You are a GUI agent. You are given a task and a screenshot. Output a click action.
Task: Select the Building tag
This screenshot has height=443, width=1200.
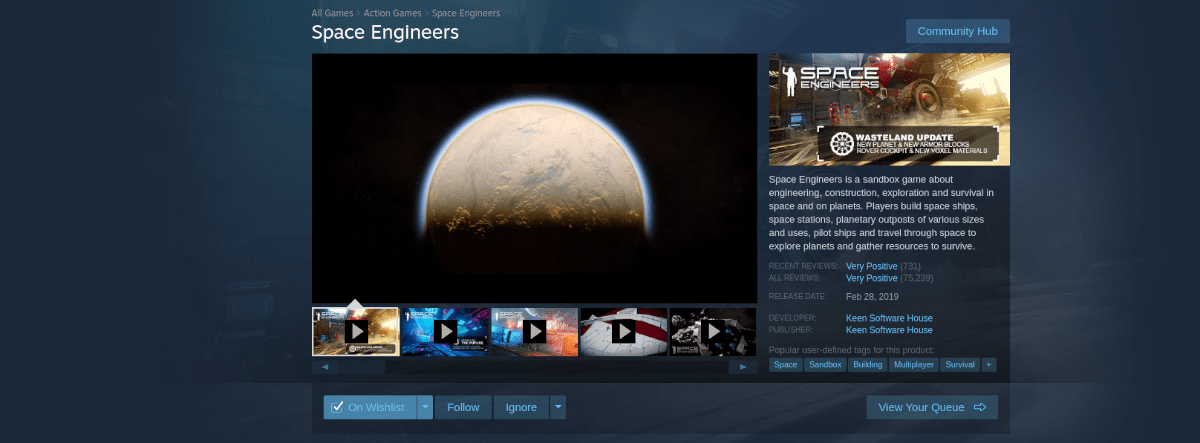868,365
